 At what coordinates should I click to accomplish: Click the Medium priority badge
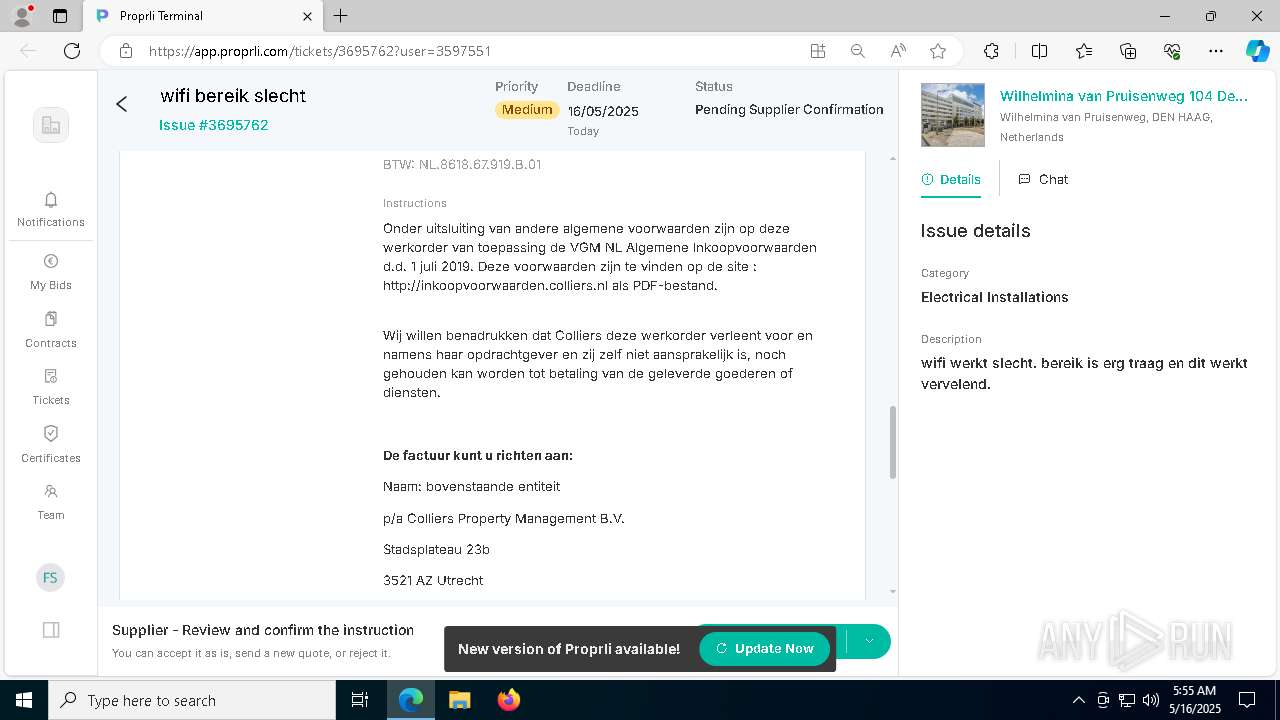click(527, 110)
